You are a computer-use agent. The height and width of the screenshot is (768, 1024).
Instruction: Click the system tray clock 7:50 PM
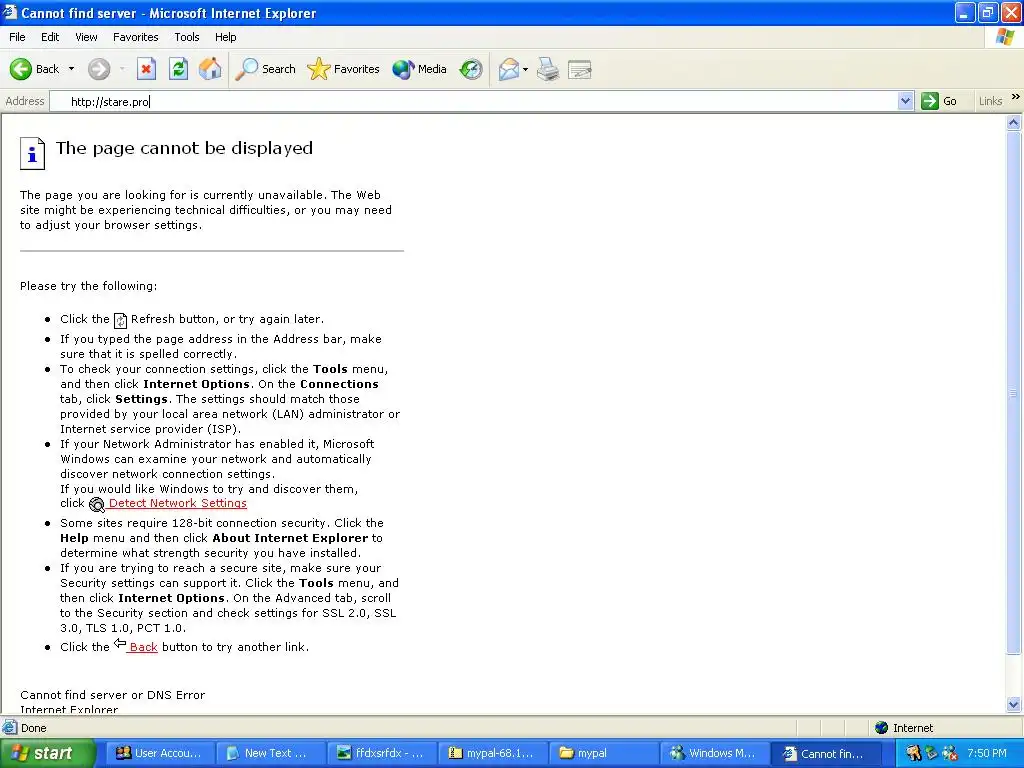point(987,753)
